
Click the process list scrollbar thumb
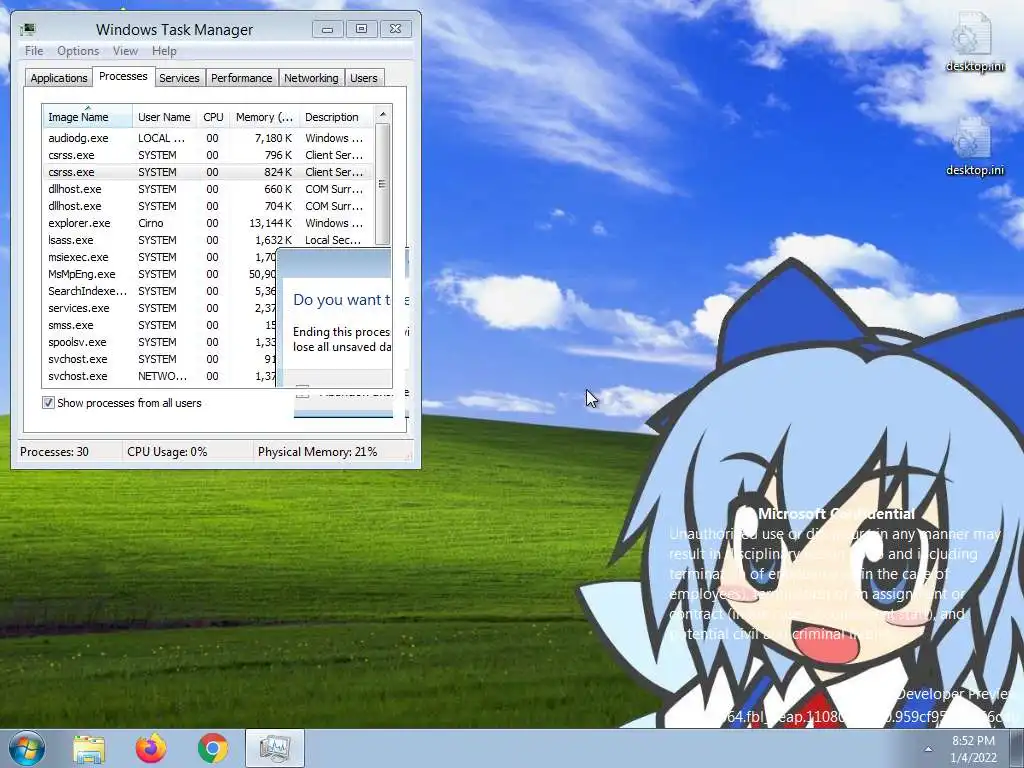tap(383, 184)
